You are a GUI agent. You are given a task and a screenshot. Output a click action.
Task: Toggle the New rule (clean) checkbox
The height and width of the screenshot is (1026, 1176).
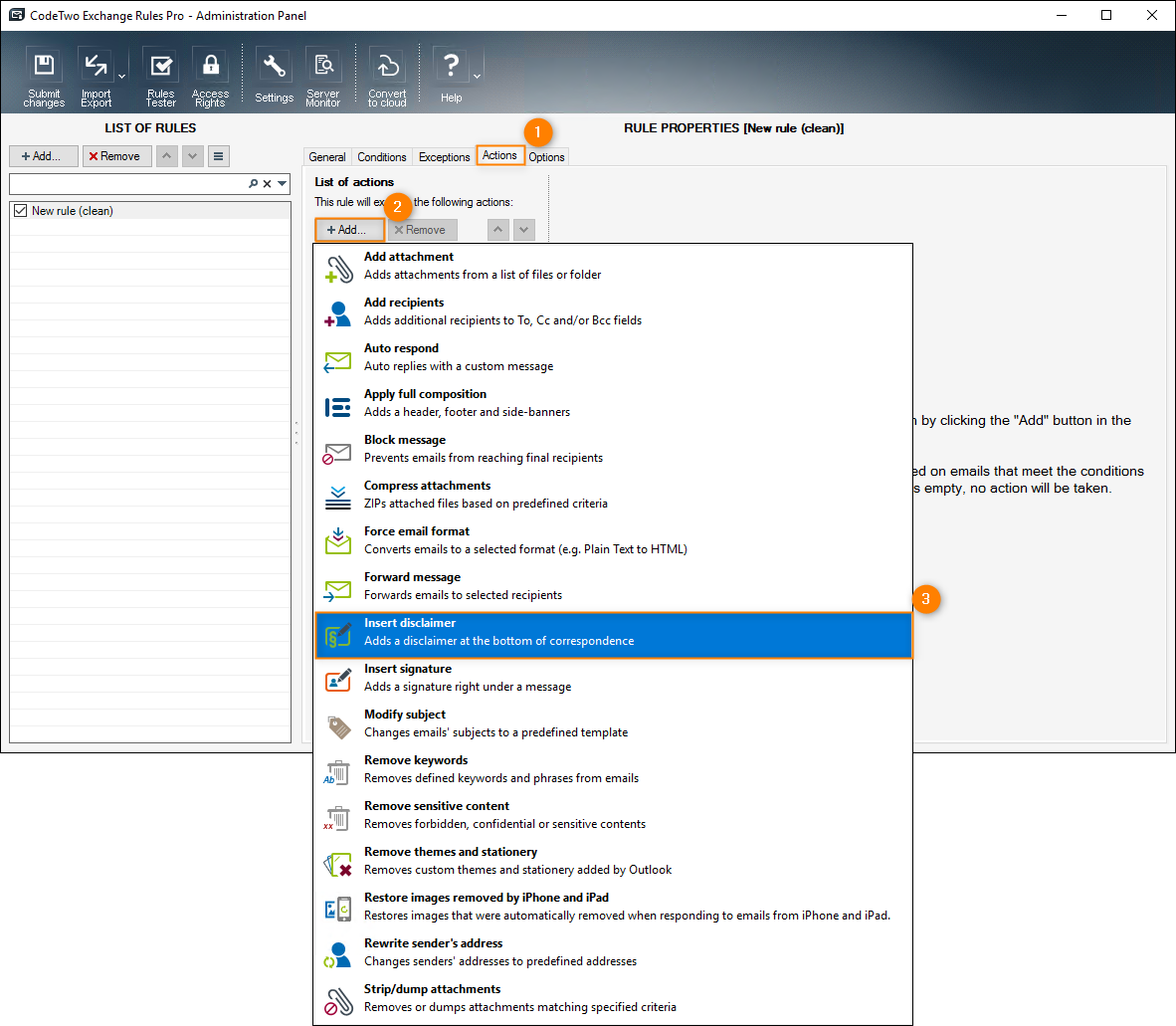20,211
